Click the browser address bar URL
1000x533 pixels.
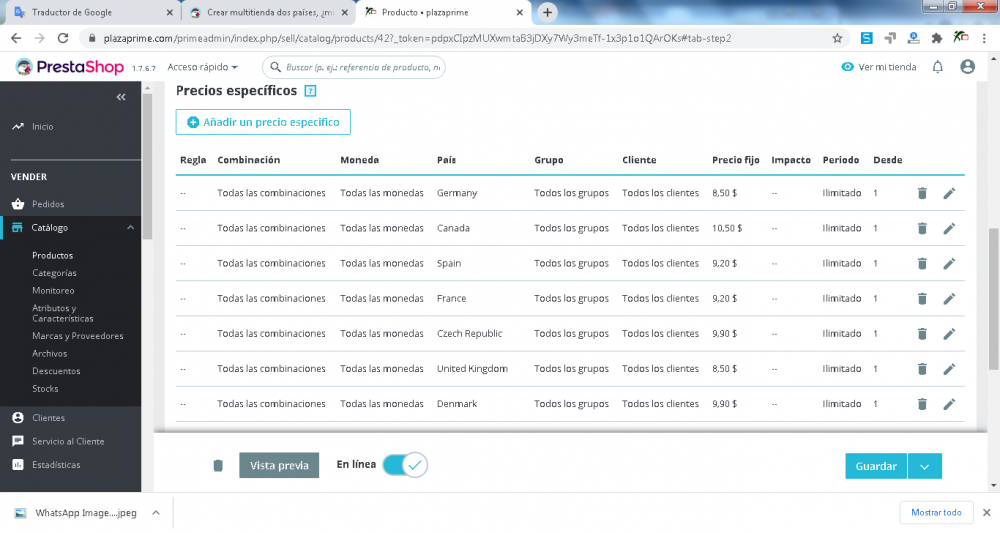[x=417, y=38]
